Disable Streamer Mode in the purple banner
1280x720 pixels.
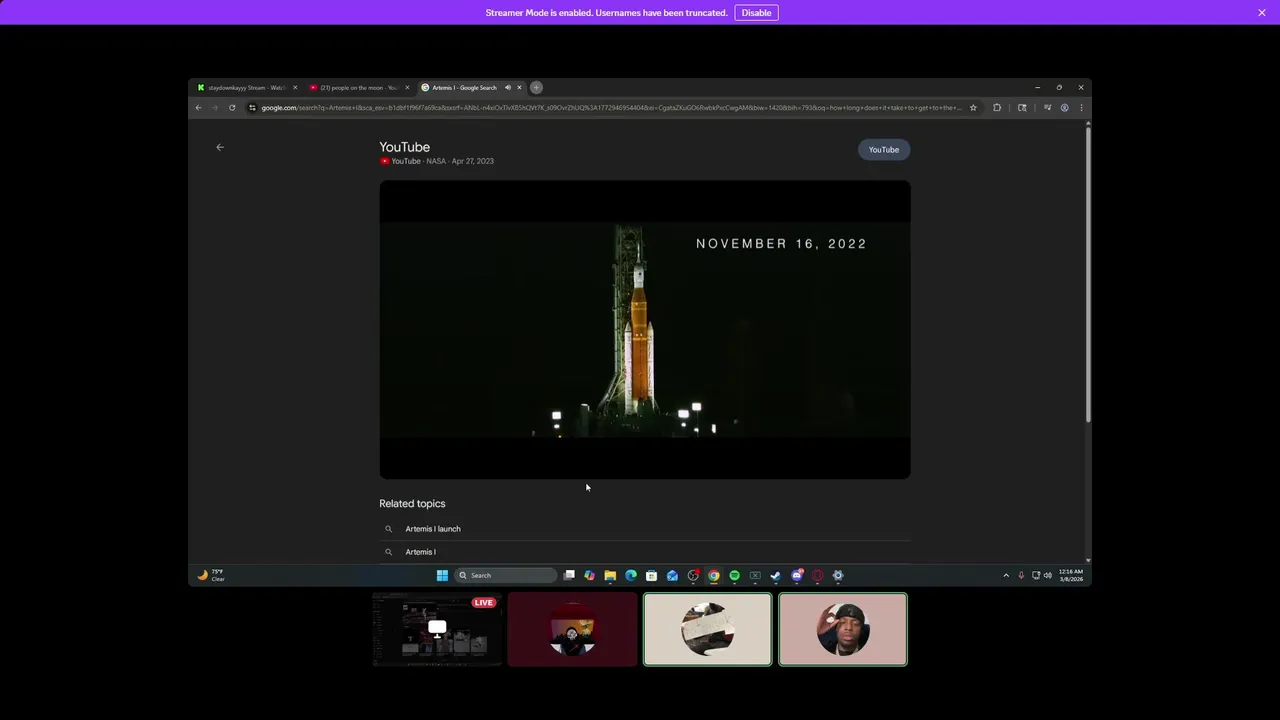756,13
